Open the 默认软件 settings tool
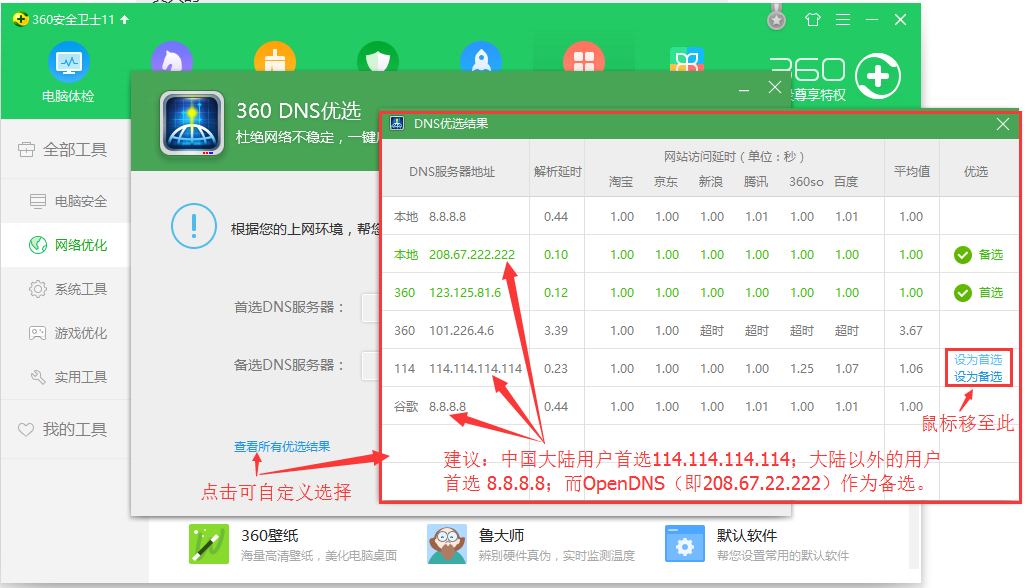1035x588 pixels. pos(685,544)
